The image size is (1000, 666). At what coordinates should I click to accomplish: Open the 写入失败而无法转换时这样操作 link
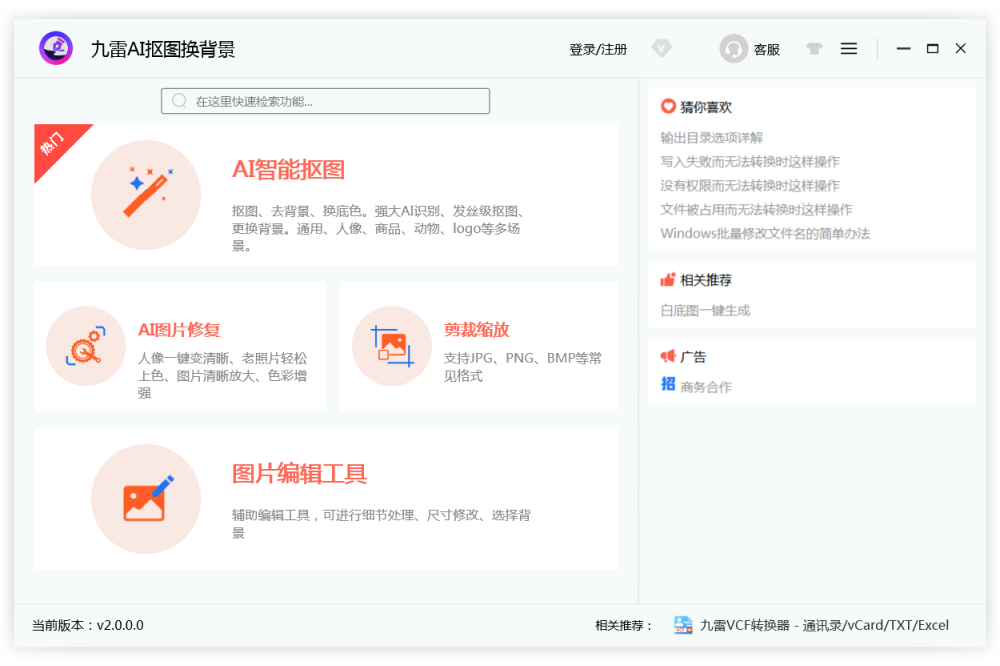(749, 162)
